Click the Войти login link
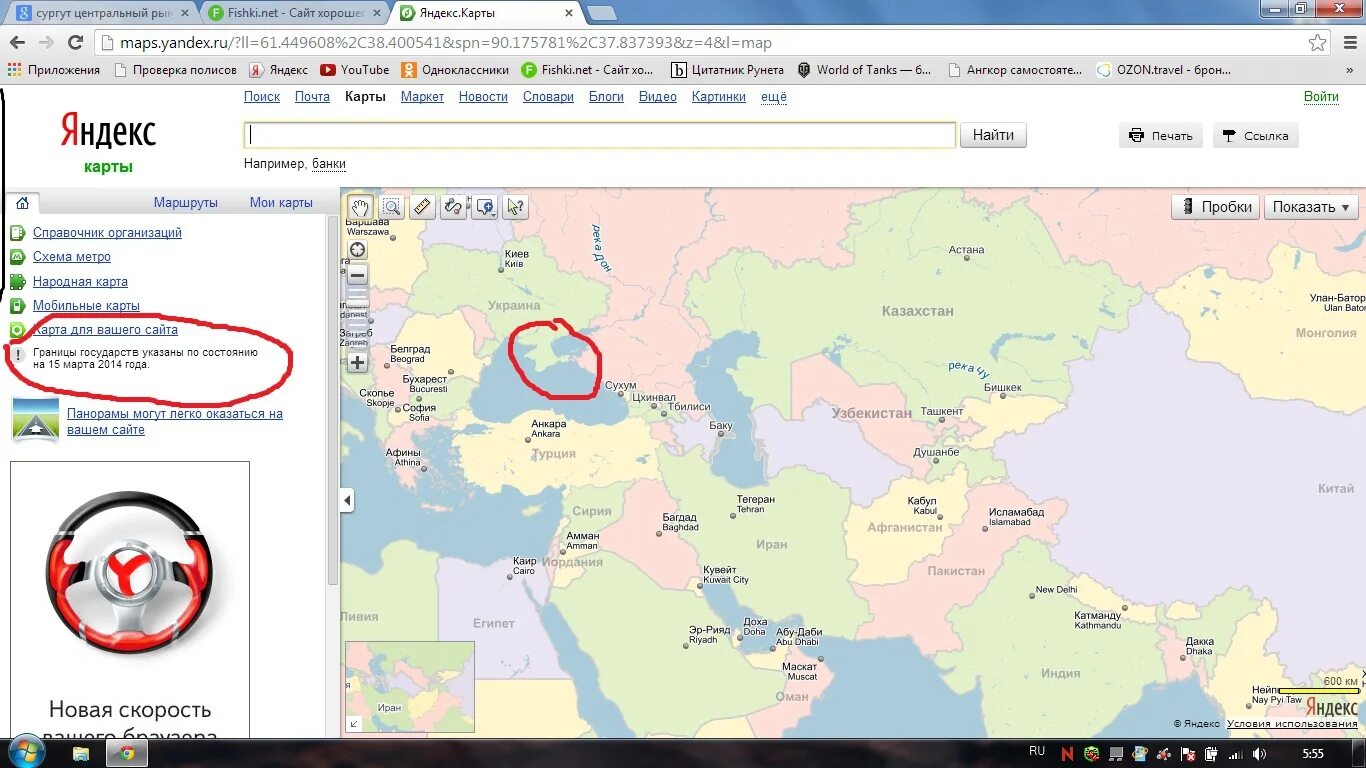The width and height of the screenshot is (1366, 768). click(1321, 97)
